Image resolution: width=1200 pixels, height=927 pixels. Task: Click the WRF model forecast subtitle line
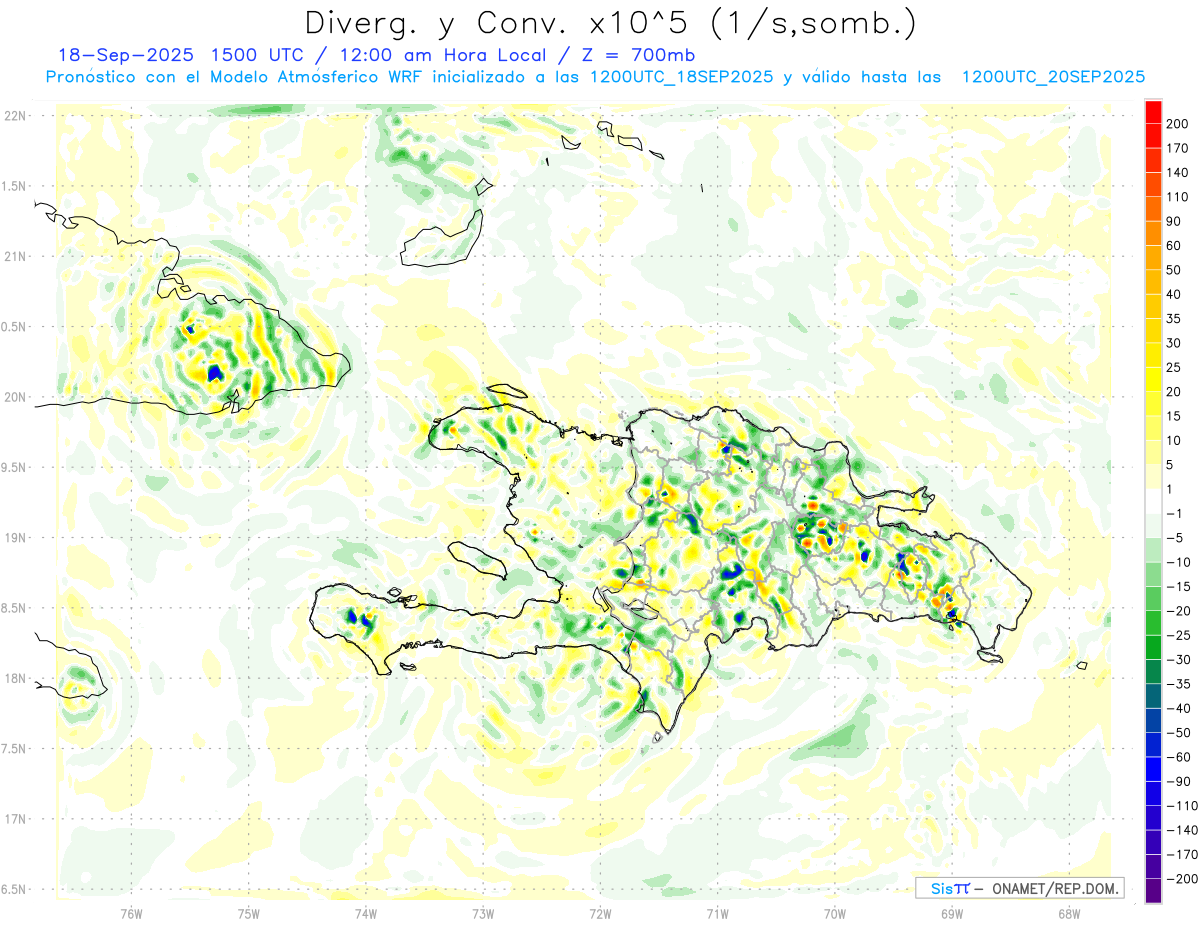595,77
